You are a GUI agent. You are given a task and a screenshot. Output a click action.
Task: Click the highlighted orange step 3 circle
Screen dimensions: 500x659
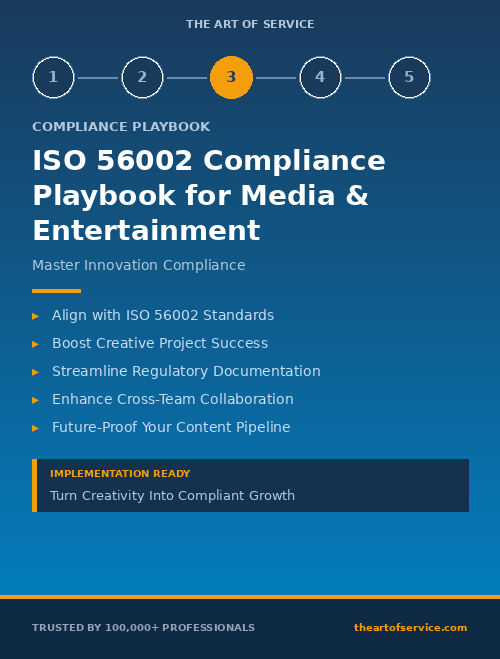tap(231, 77)
